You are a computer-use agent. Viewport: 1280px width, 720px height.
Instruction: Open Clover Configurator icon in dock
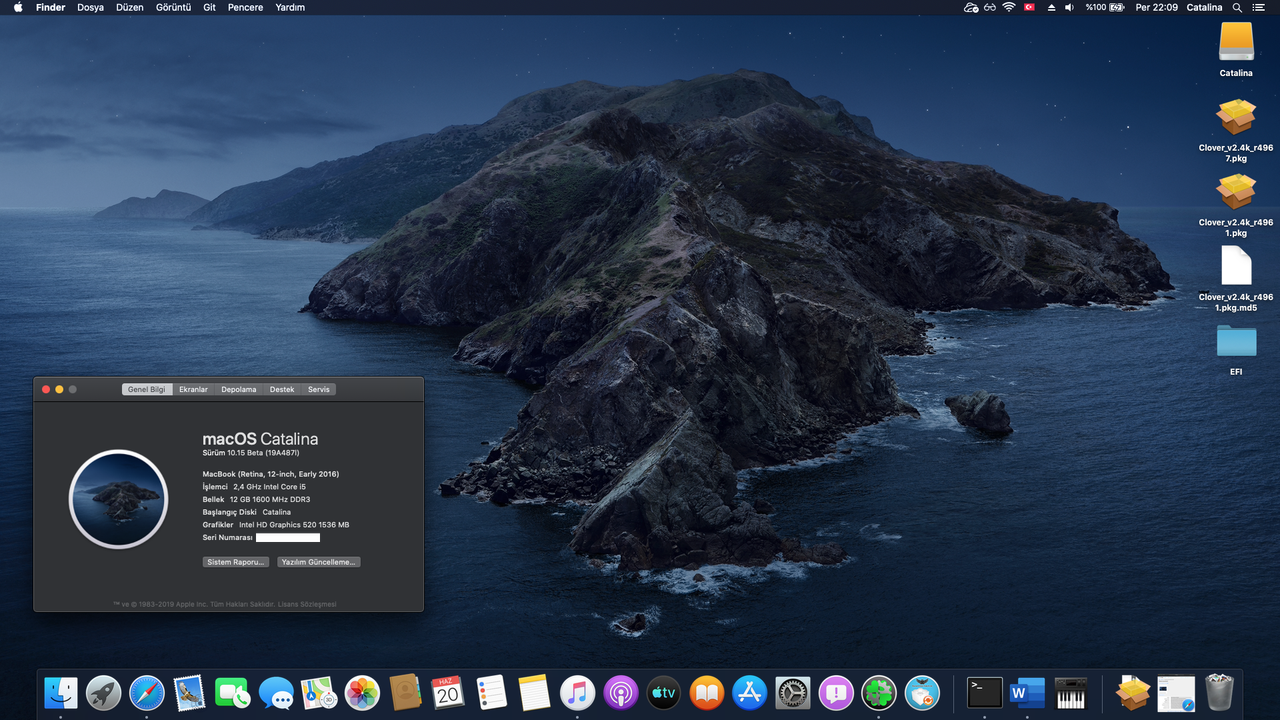coord(879,692)
